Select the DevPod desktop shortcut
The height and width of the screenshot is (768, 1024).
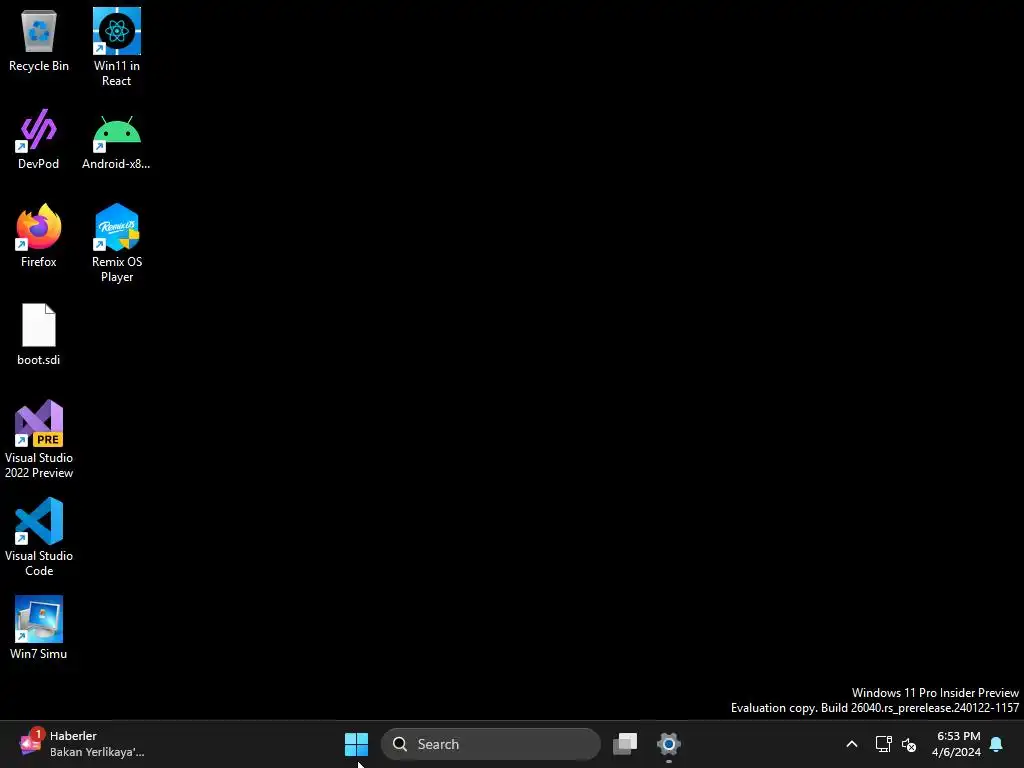pyautogui.click(x=39, y=138)
